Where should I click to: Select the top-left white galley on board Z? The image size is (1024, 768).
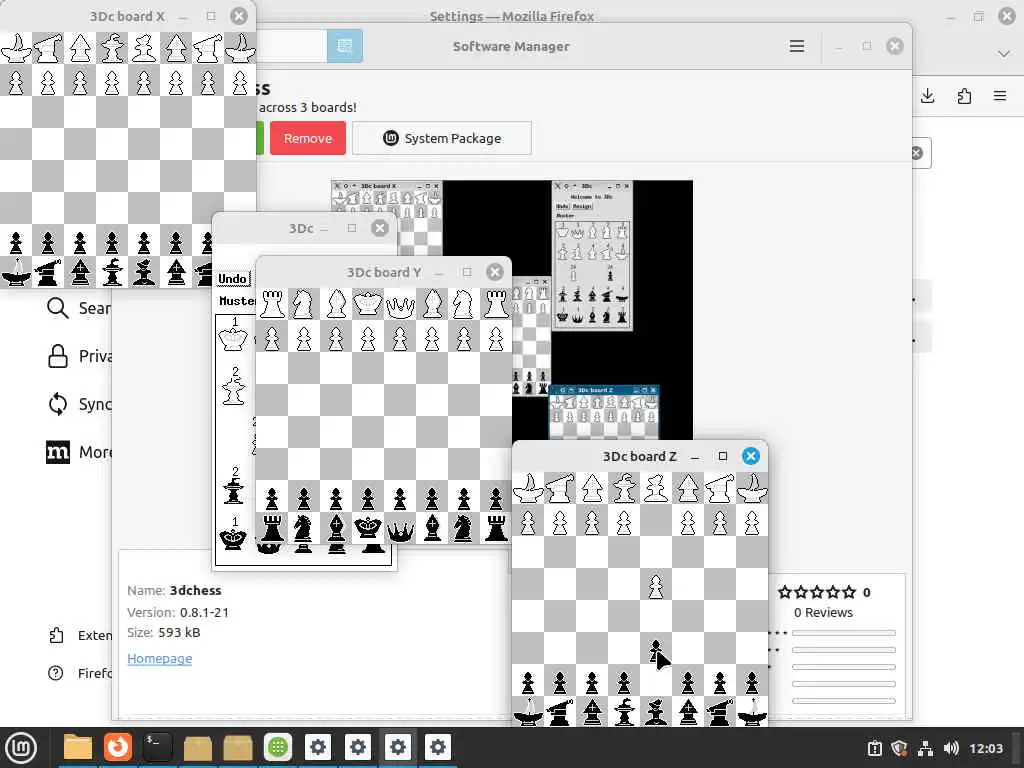[x=528, y=488]
